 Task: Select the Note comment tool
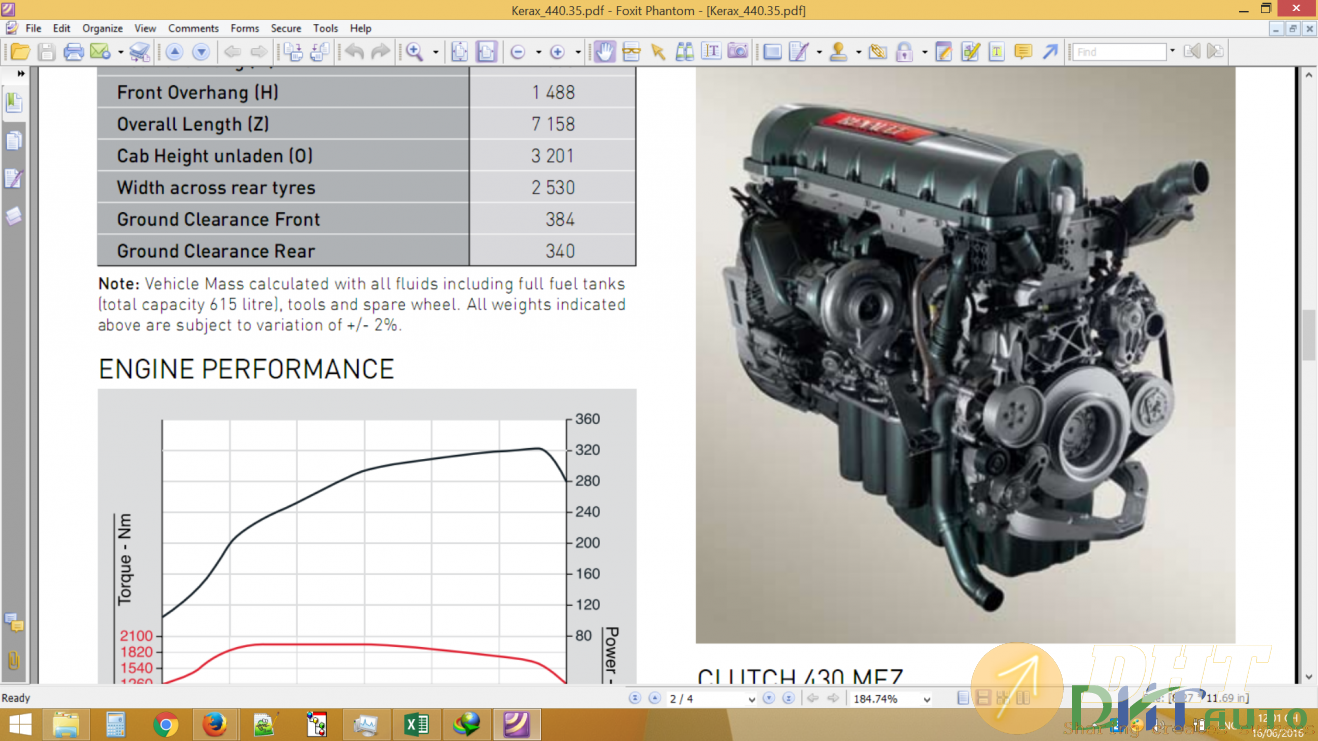click(x=1022, y=51)
